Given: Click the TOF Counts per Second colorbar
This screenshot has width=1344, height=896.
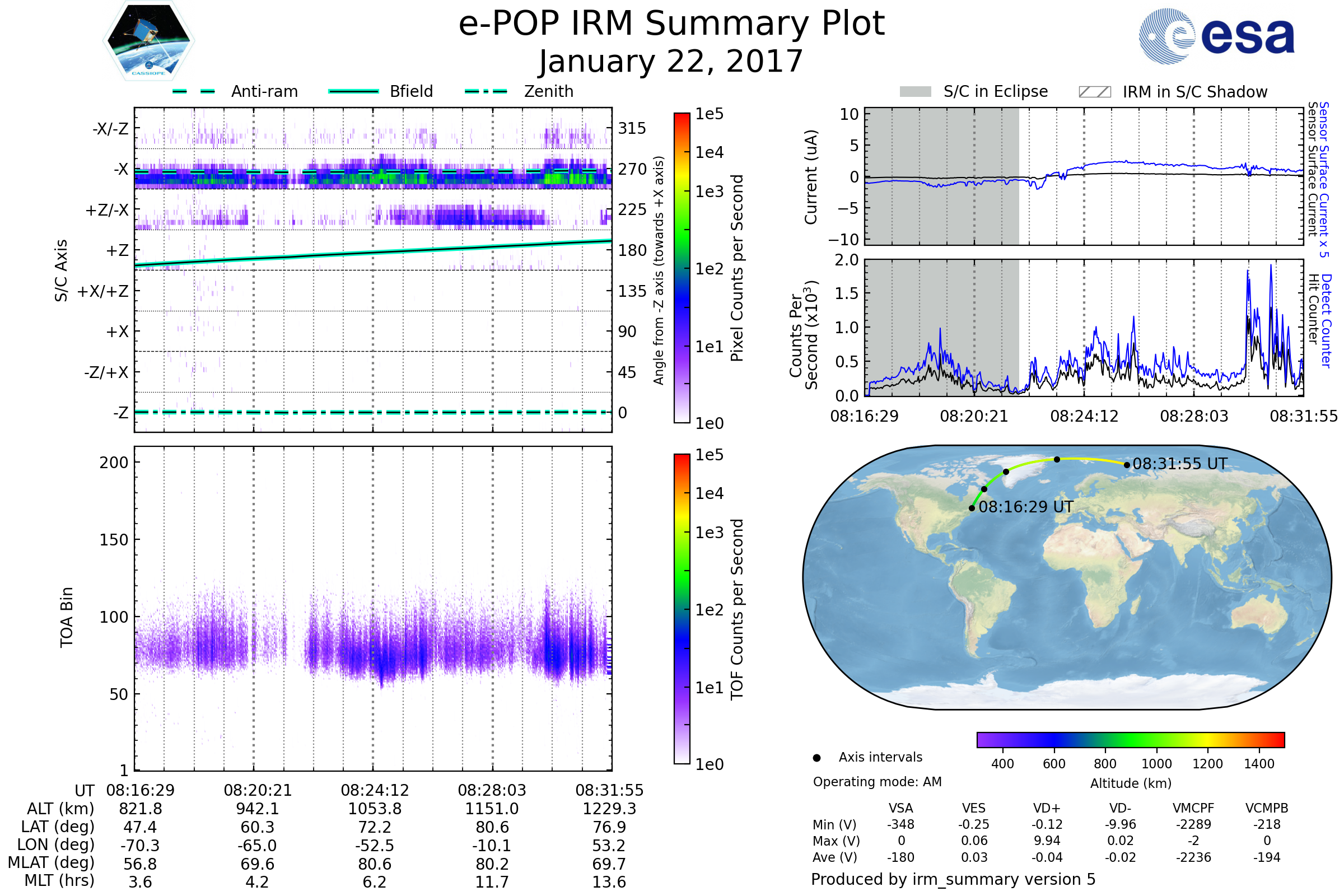Looking at the screenshot, I should click(682, 609).
